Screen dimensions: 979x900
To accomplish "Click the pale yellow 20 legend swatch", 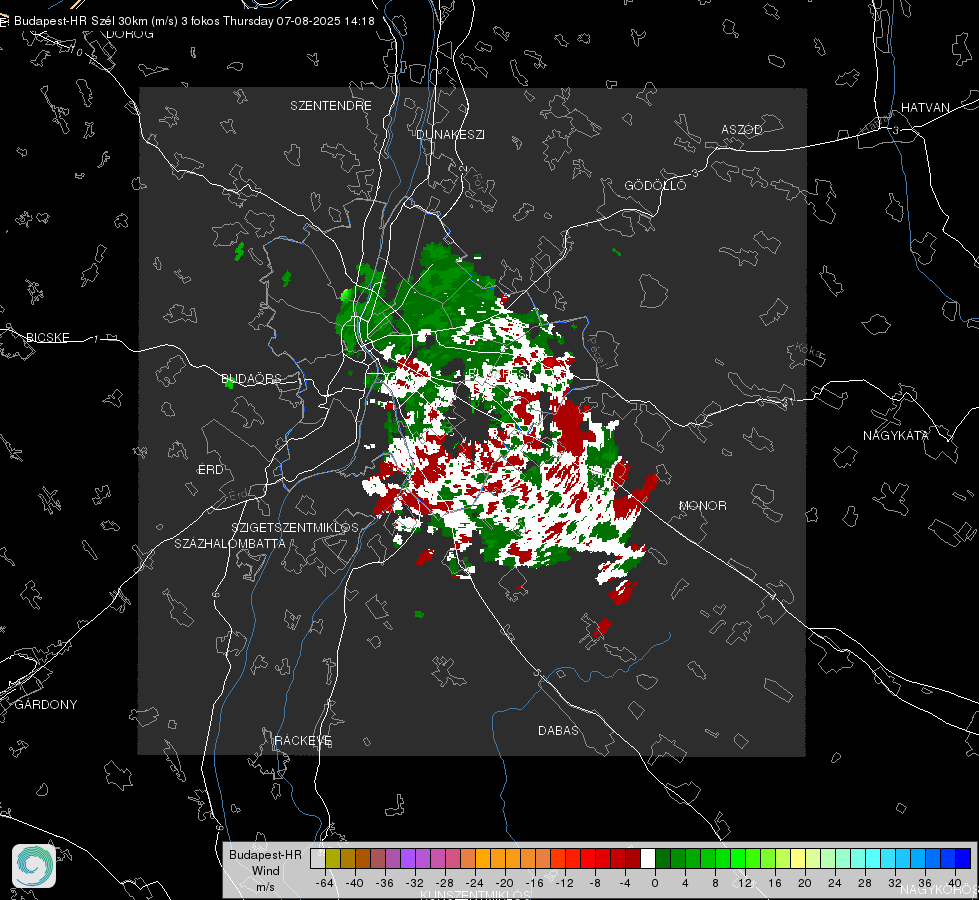I will coord(798,859).
